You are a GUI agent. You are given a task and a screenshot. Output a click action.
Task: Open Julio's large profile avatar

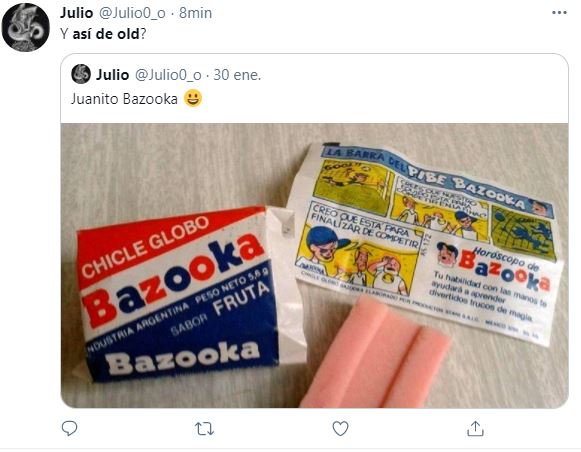pos(26,27)
